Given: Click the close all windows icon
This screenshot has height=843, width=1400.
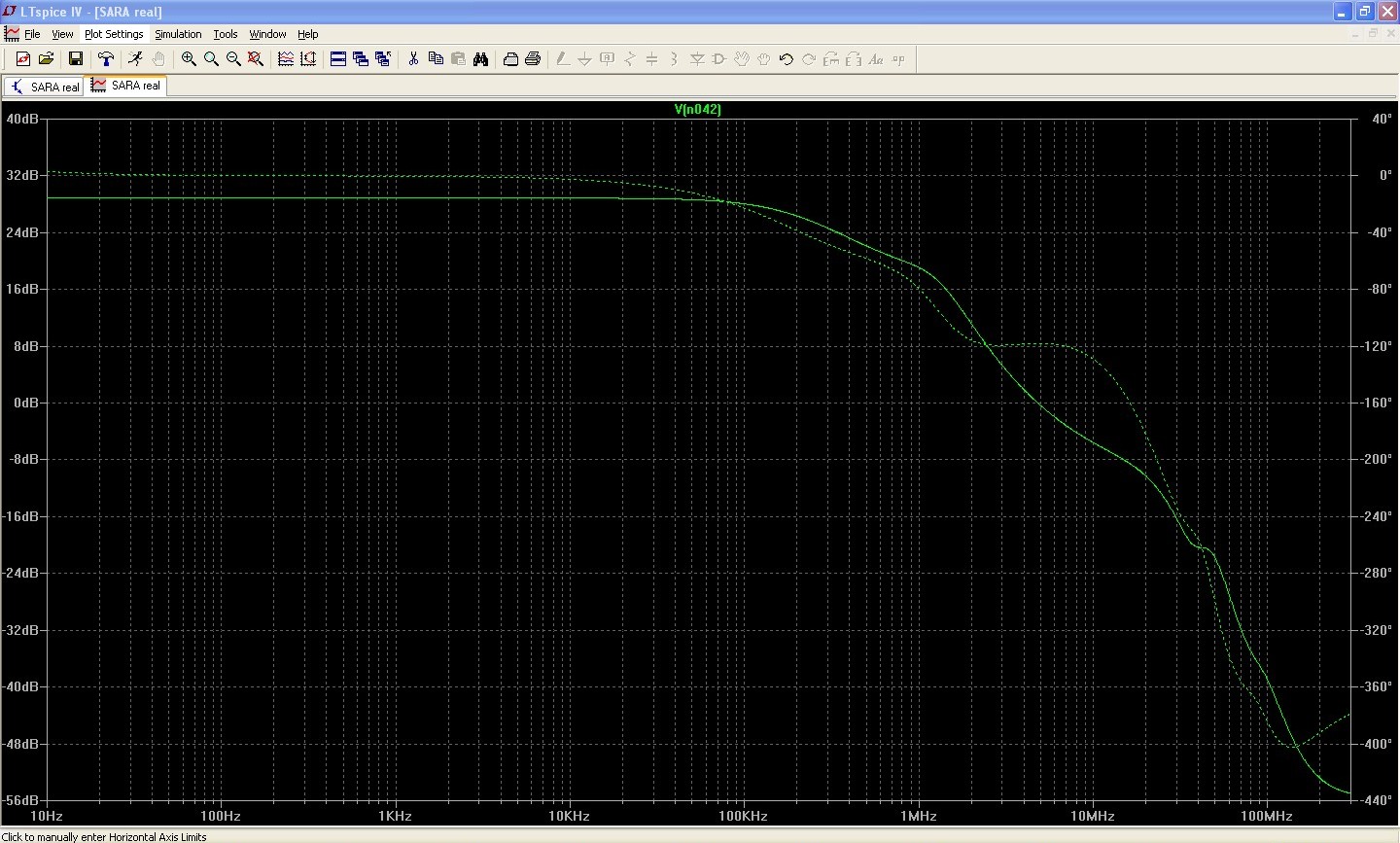Looking at the screenshot, I should coord(383,59).
